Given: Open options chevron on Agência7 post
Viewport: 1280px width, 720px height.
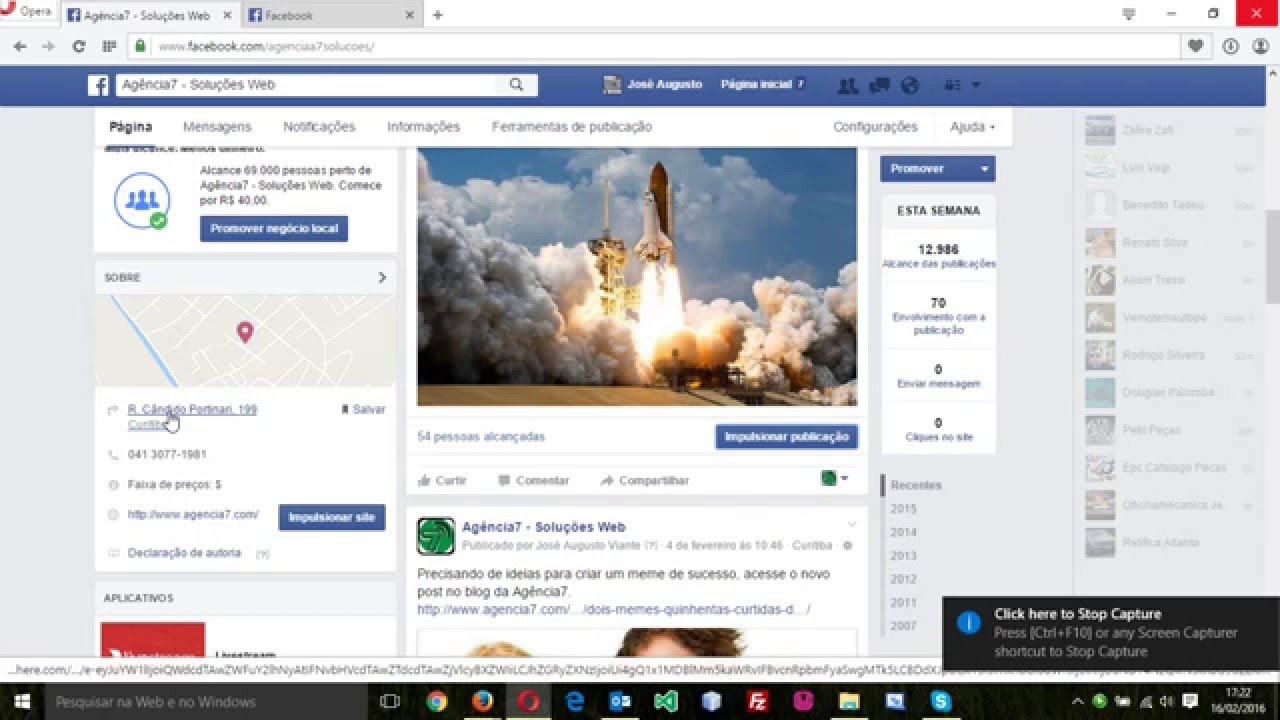Looking at the screenshot, I should click(852, 525).
